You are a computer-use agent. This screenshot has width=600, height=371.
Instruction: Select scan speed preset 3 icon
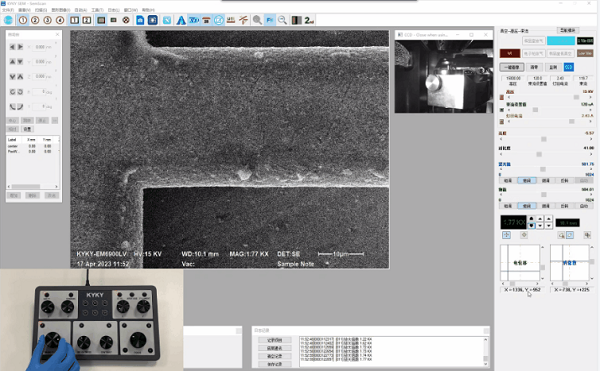coord(47,20)
